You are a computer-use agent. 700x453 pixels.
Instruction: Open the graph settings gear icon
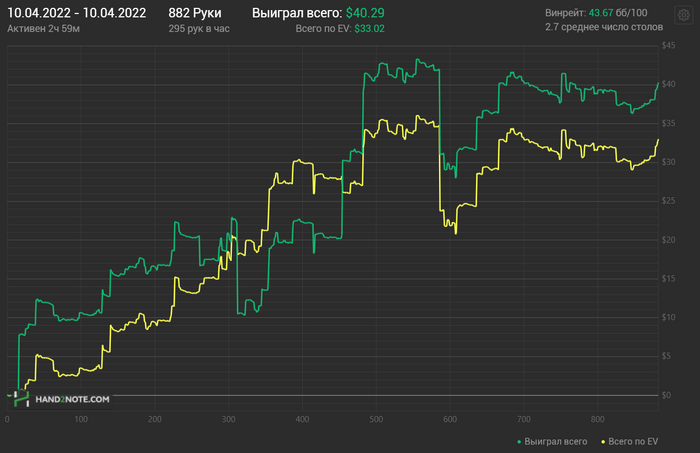point(683,15)
